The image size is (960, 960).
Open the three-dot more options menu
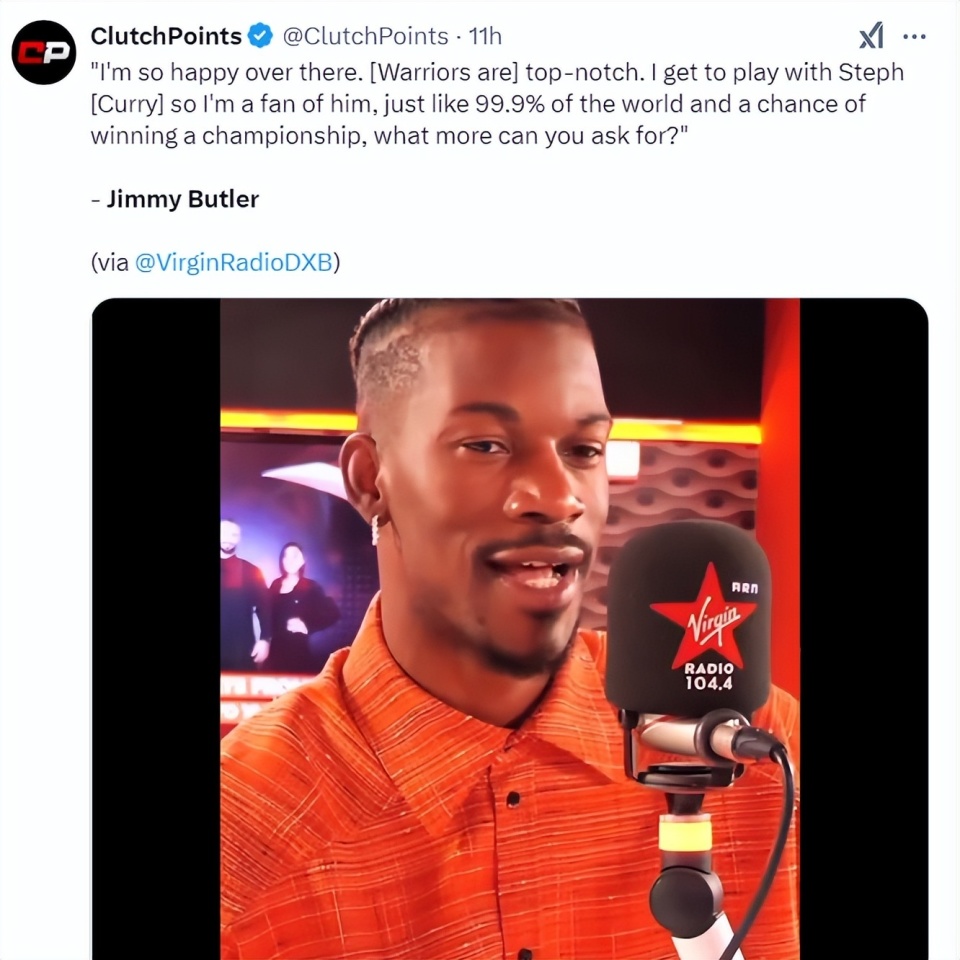click(915, 37)
